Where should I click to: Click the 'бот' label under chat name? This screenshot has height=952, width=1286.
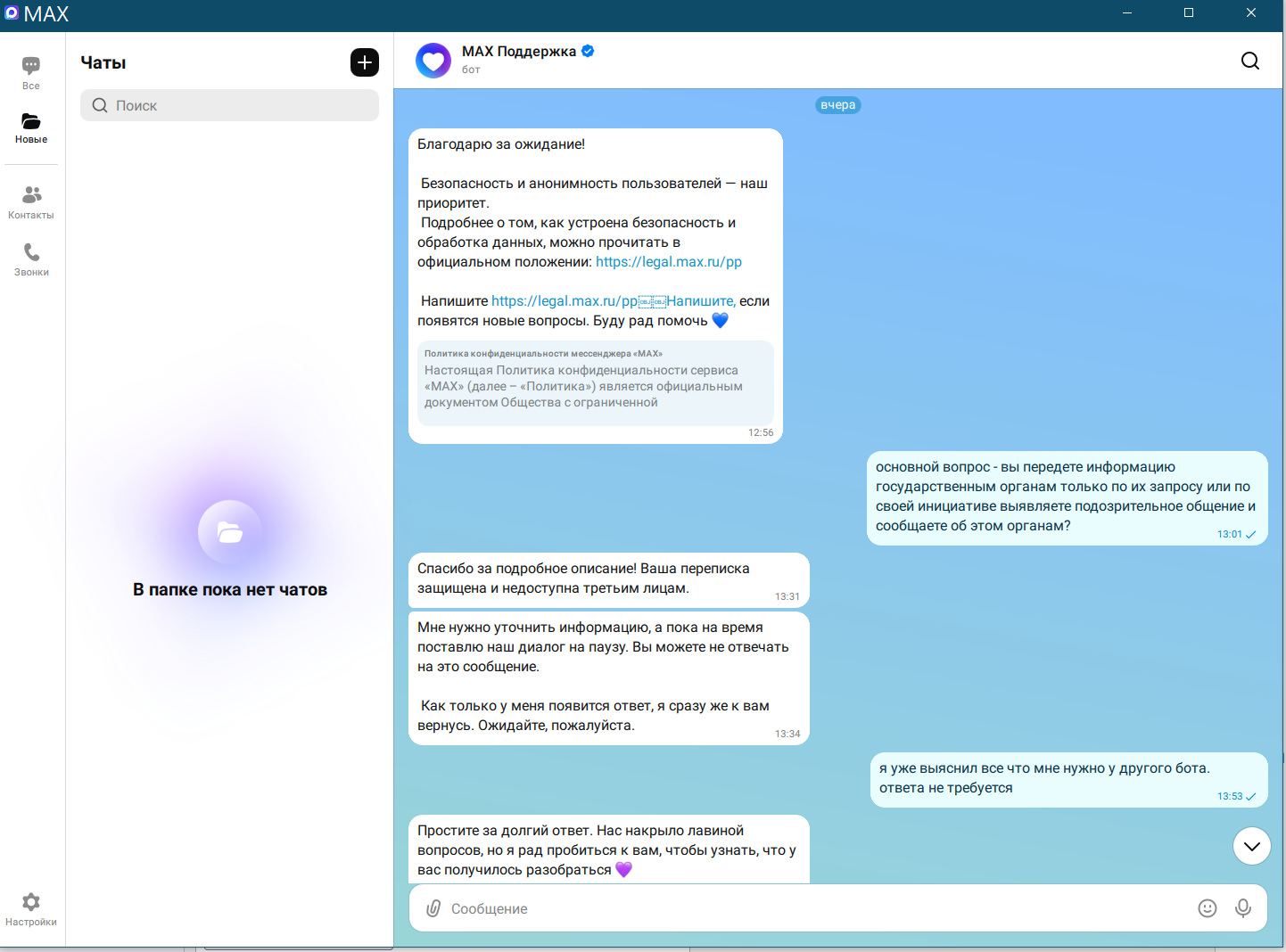point(471,70)
